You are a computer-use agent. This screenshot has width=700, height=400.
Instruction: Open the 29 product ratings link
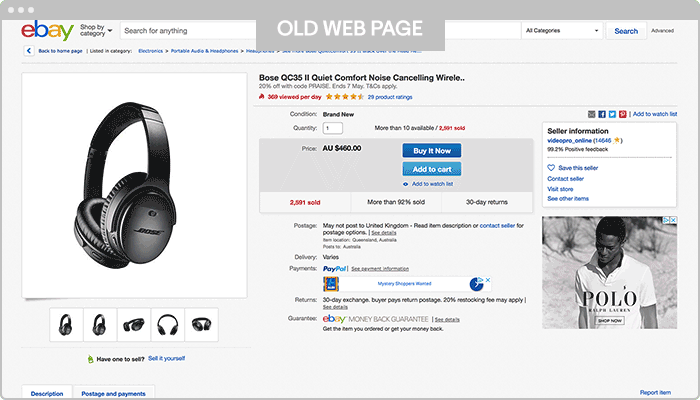pyautogui.click(x=390, y=97)
